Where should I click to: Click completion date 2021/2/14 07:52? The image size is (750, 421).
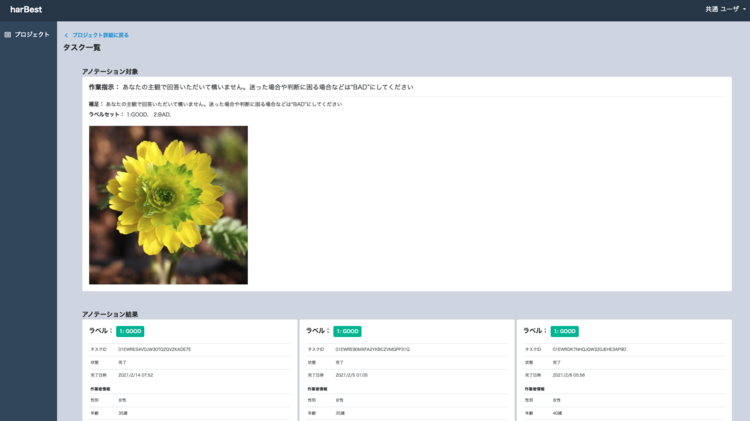[x=136, y=375]
